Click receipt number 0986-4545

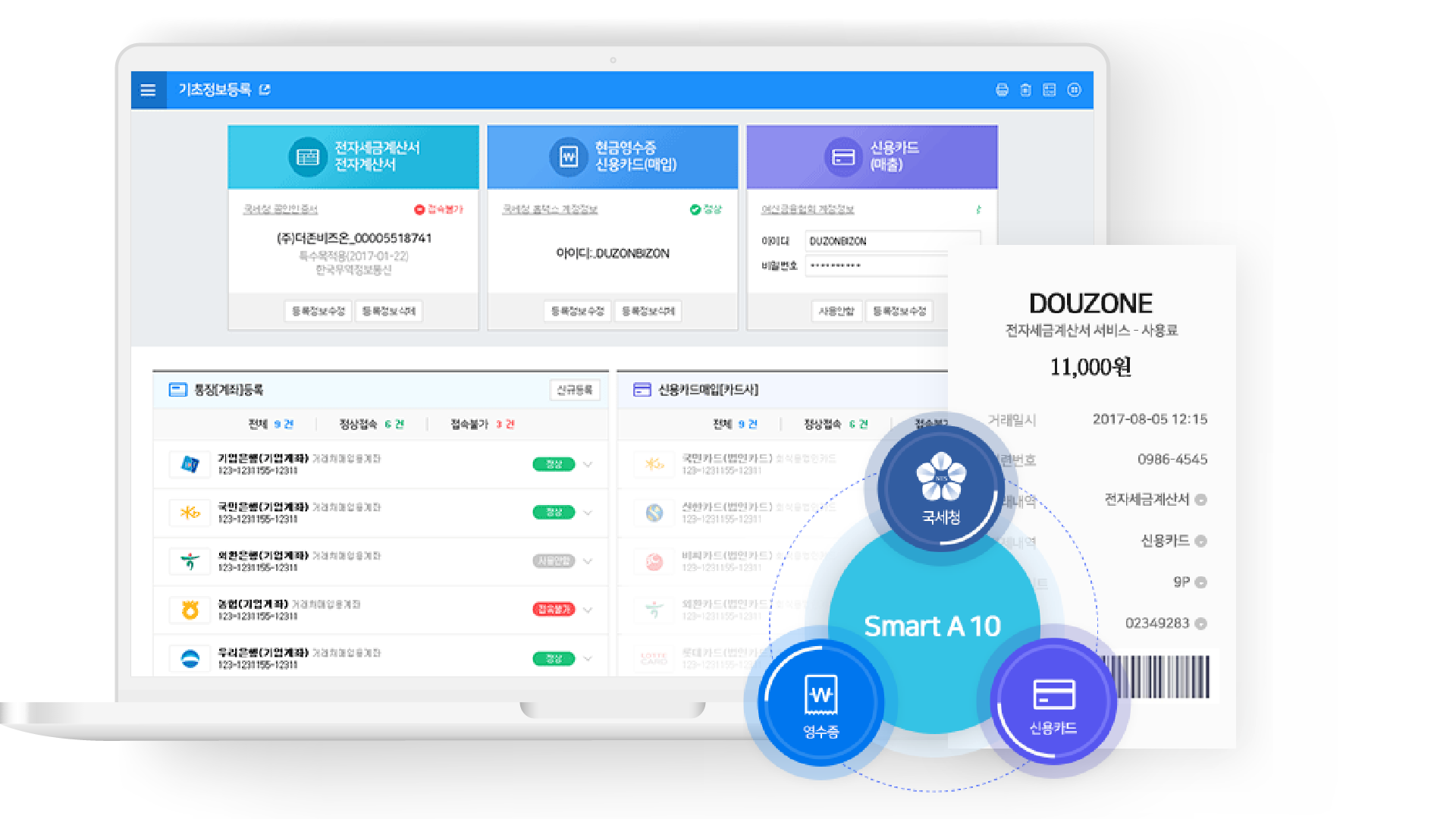click(x=1172, y=460)
